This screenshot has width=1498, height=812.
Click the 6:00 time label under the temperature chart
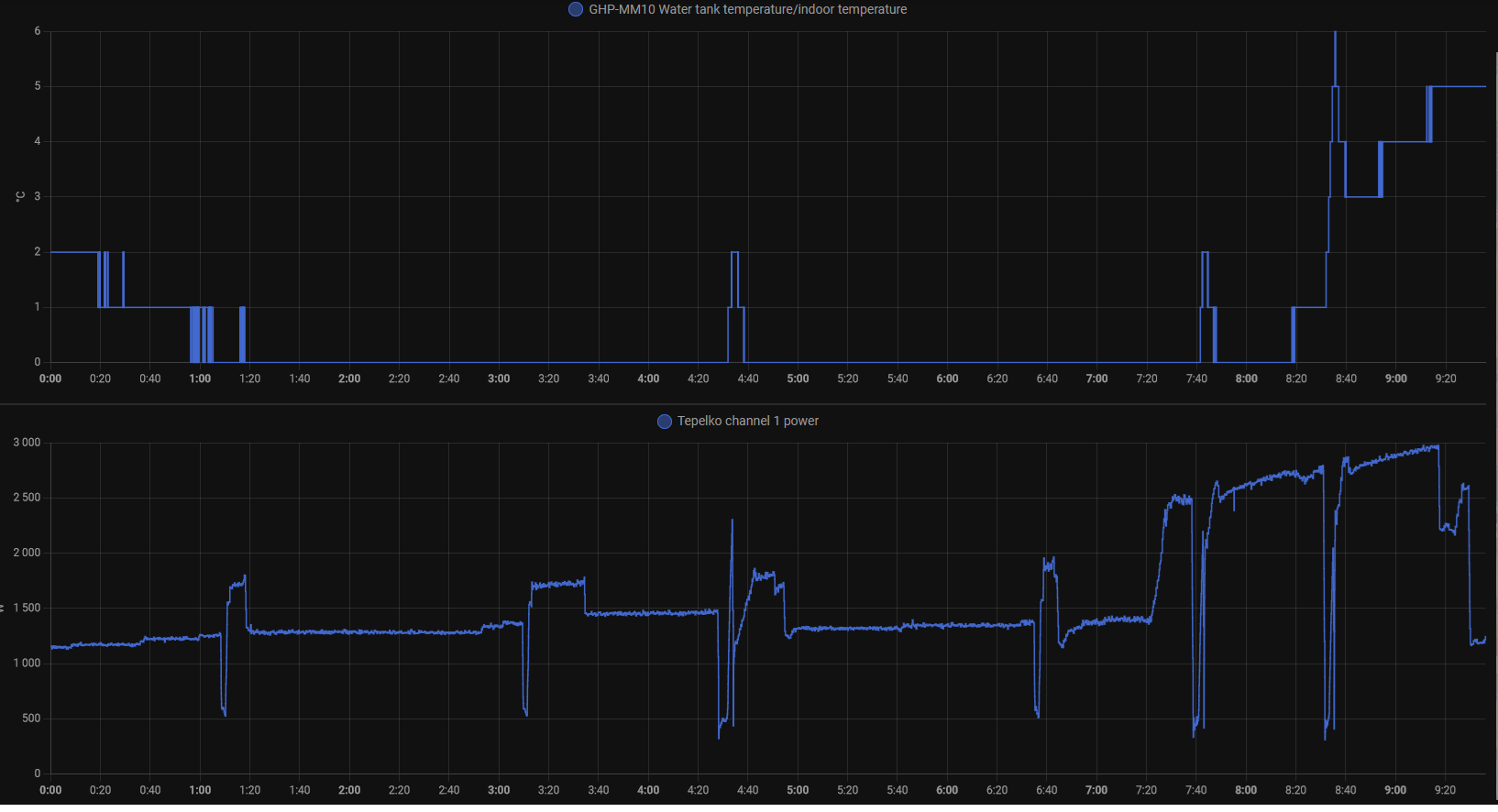tap(947, 379)
